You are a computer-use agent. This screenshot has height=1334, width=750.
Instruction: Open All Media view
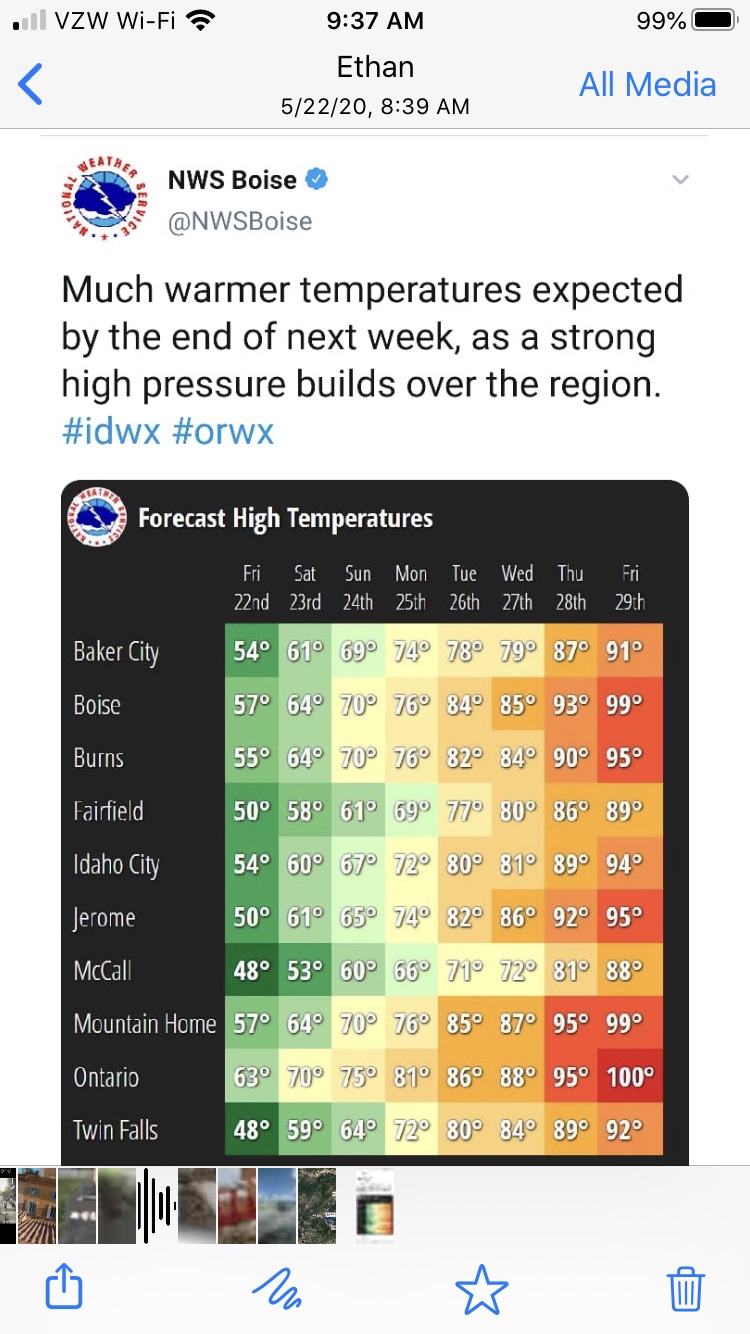[647, 84]
